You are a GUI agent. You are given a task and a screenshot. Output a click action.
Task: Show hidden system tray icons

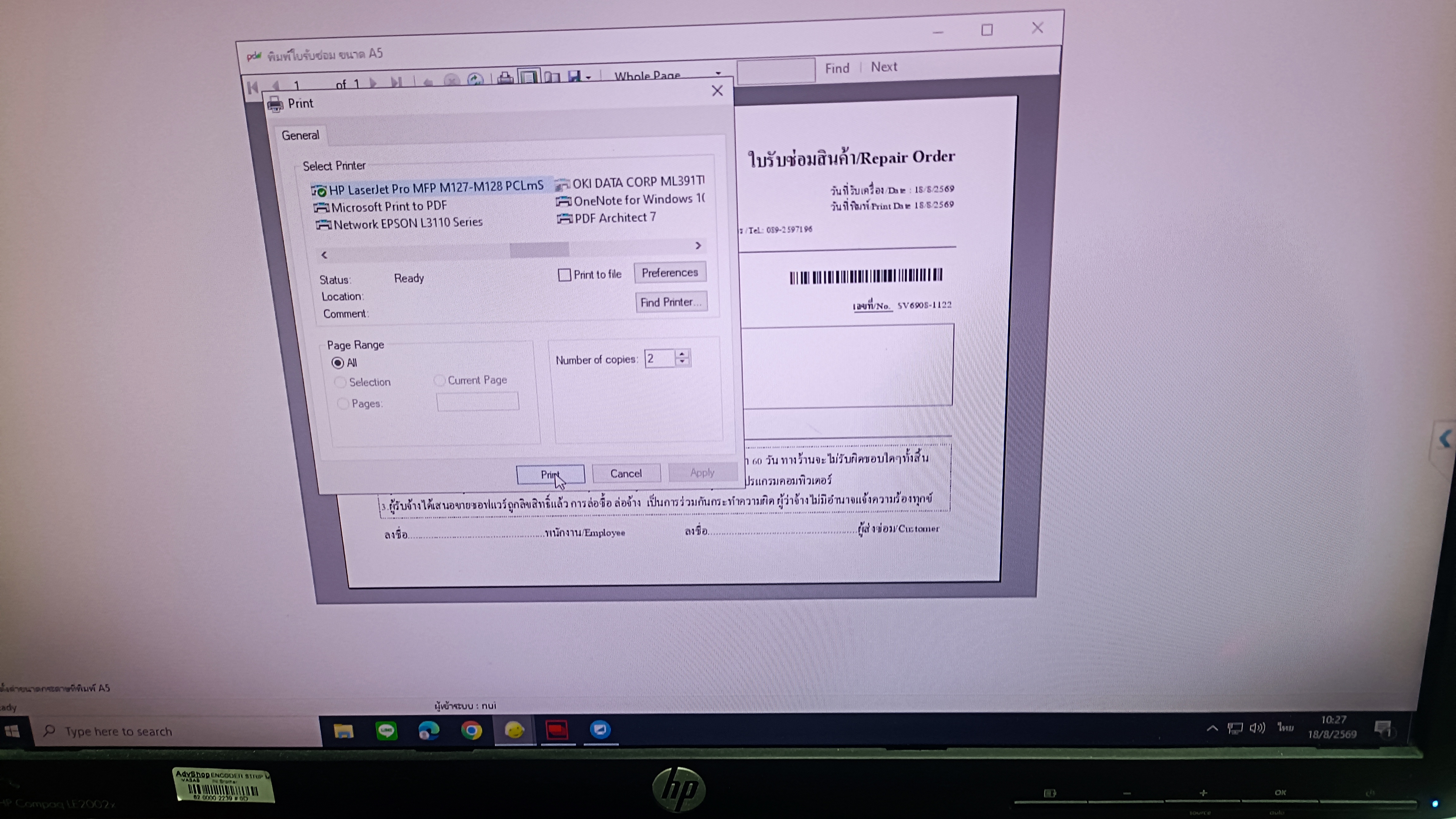[x=1212, y=728]
